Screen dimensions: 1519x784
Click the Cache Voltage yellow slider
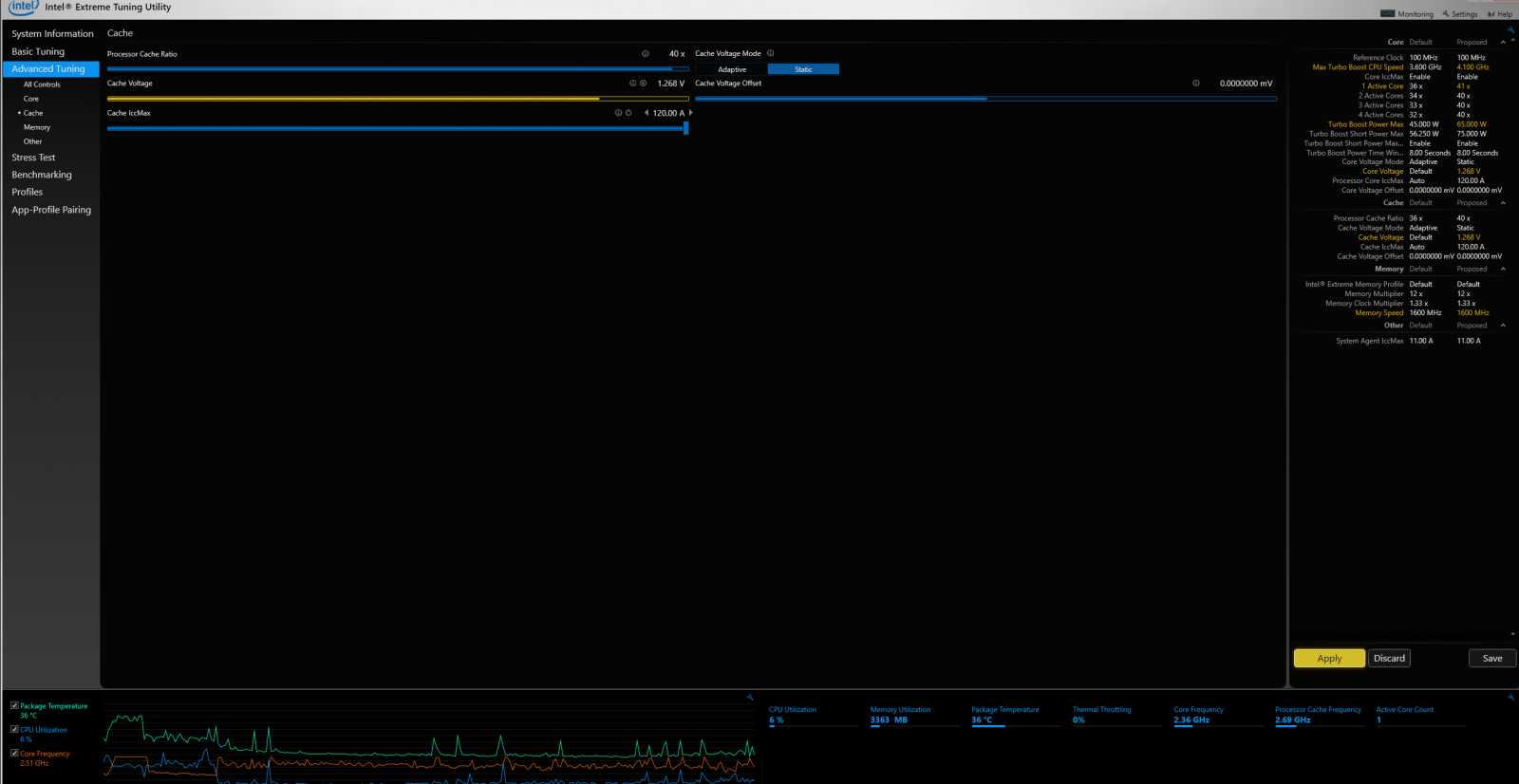(398, 99)
